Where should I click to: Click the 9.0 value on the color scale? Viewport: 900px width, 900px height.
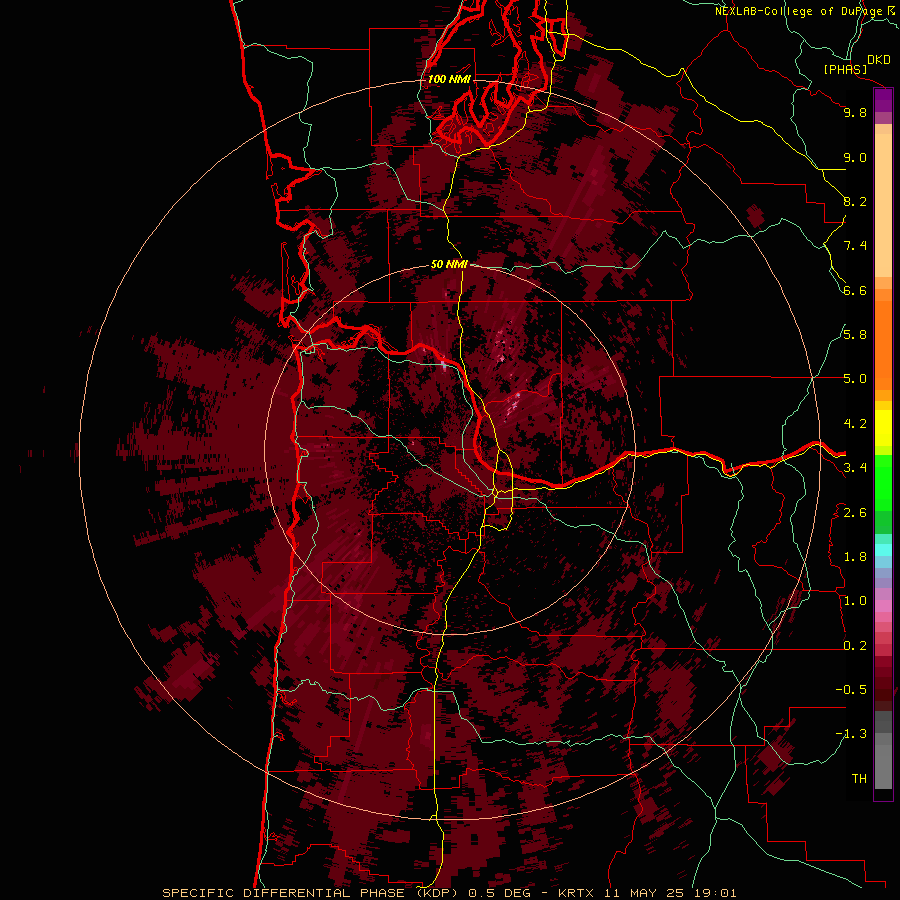click(x=855, y=157)
